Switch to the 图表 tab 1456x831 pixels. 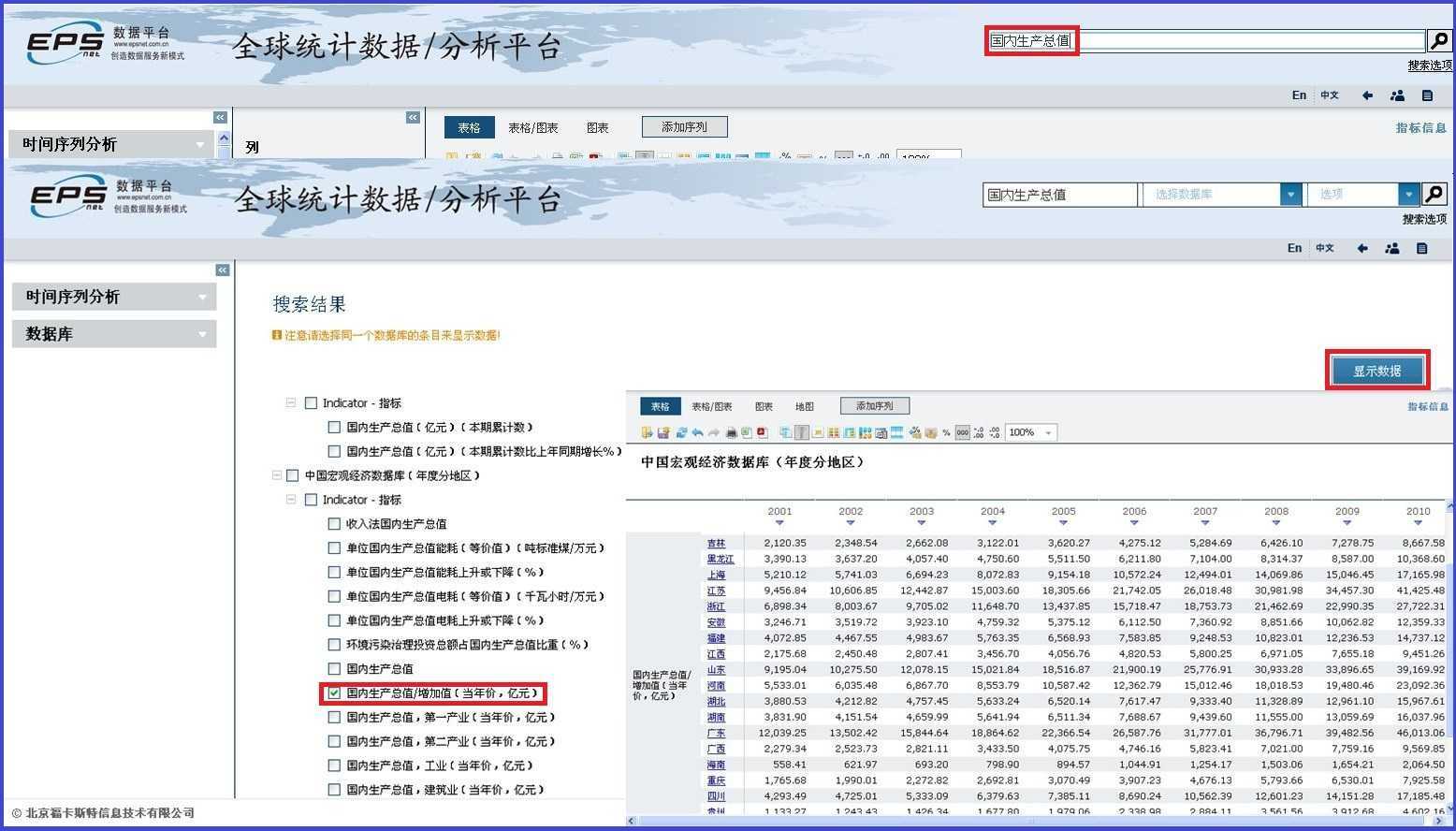(x=762, y=405)
